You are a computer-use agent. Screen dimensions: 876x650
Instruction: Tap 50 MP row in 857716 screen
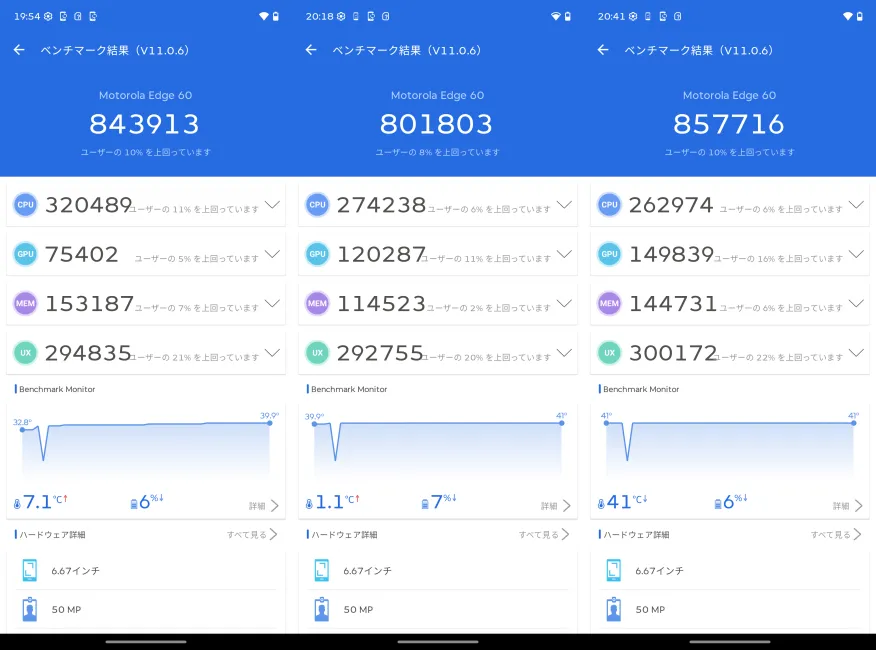tap(730, 609)
